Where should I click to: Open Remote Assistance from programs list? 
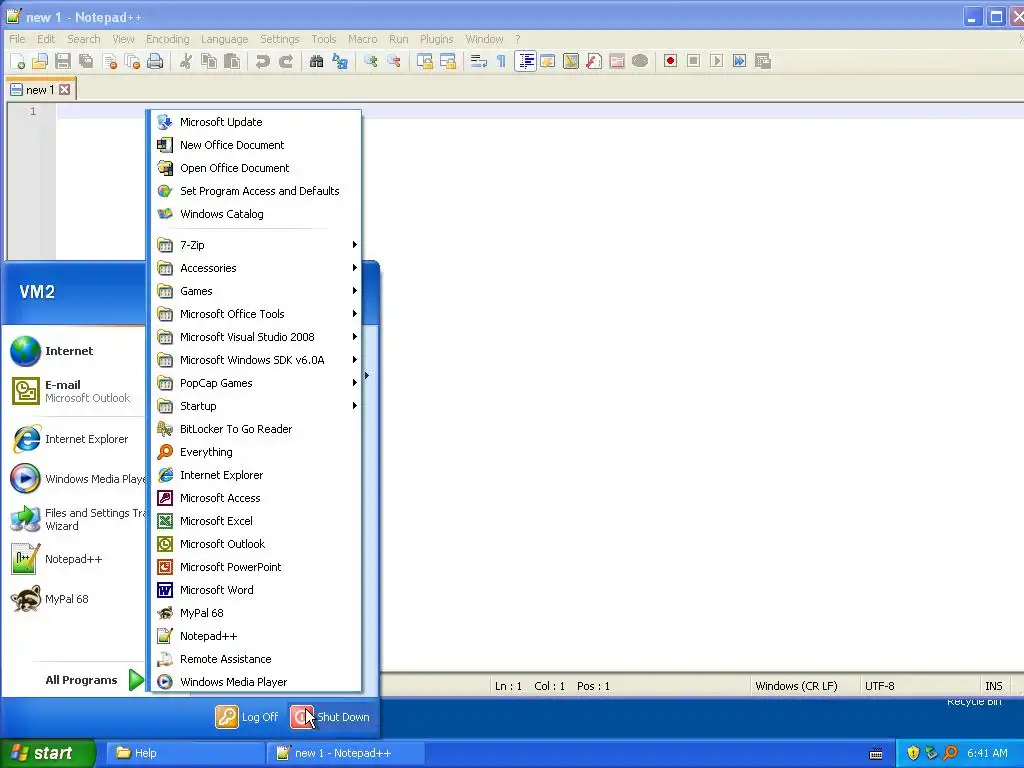pos(257,659)
